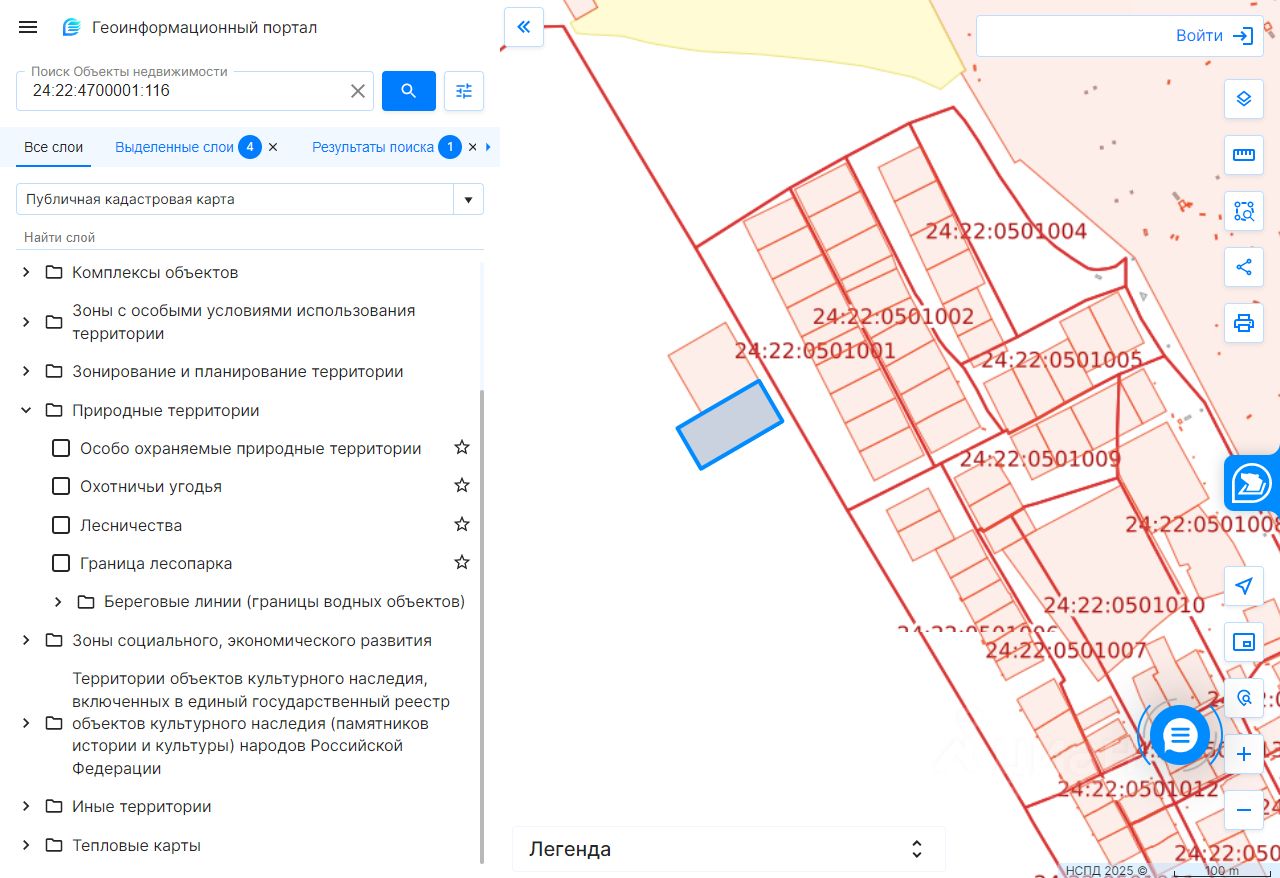Collapse the side panel with double chevron

point(524,27)
